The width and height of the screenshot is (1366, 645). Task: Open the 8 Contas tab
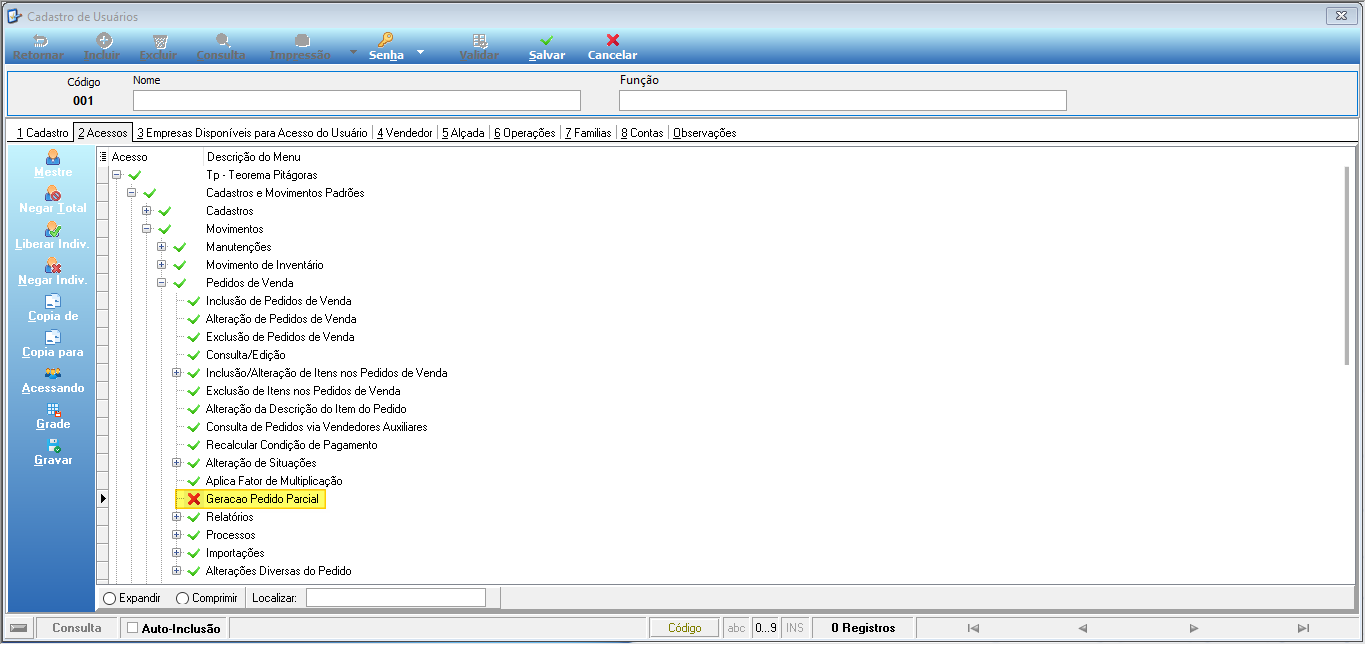click(x=642, y=133)
